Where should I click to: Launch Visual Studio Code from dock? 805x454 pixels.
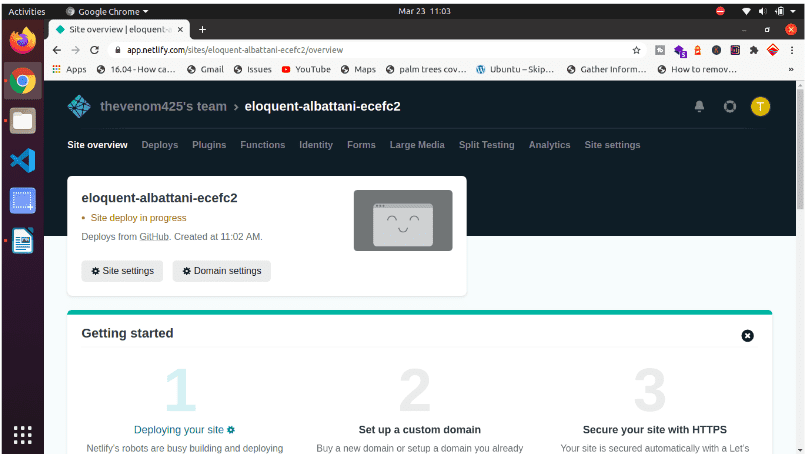pyautogui.click(x=22, y=160)
